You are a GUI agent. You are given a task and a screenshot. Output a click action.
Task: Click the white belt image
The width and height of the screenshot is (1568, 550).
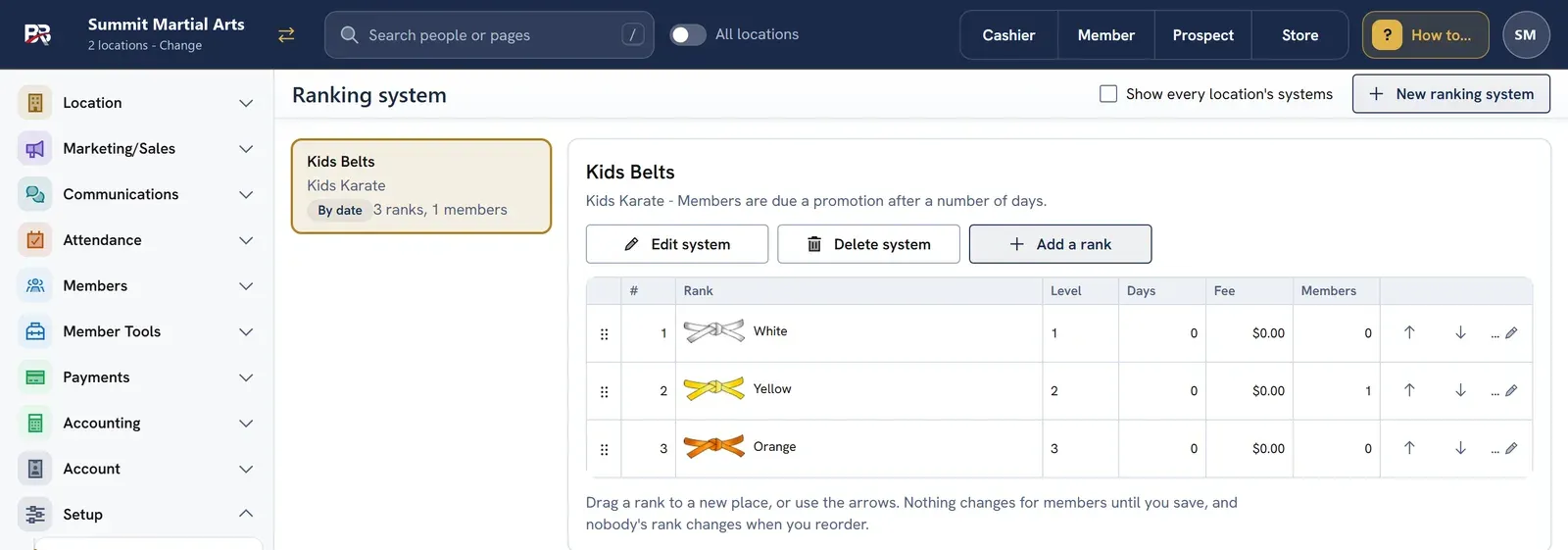tap(714, 331)
